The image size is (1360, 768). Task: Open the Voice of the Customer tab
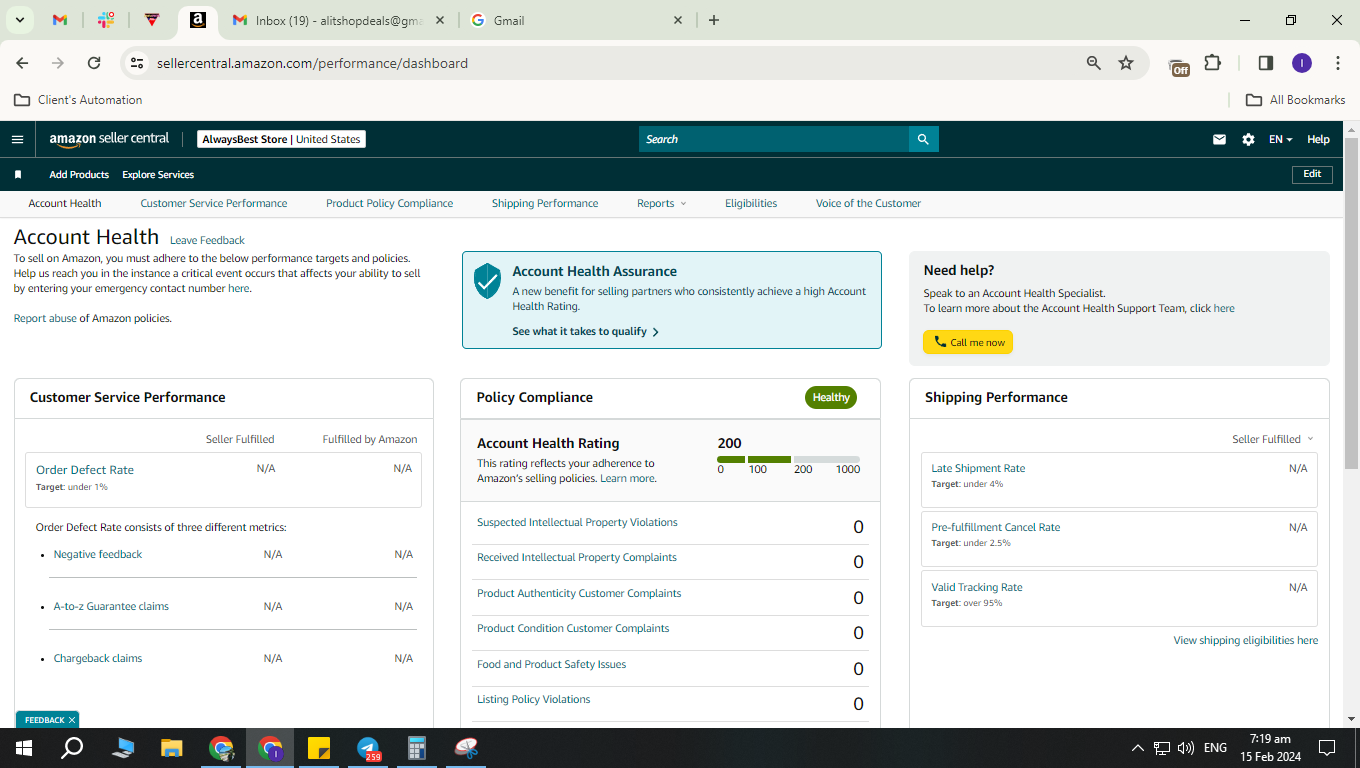(x=868, y=203)
